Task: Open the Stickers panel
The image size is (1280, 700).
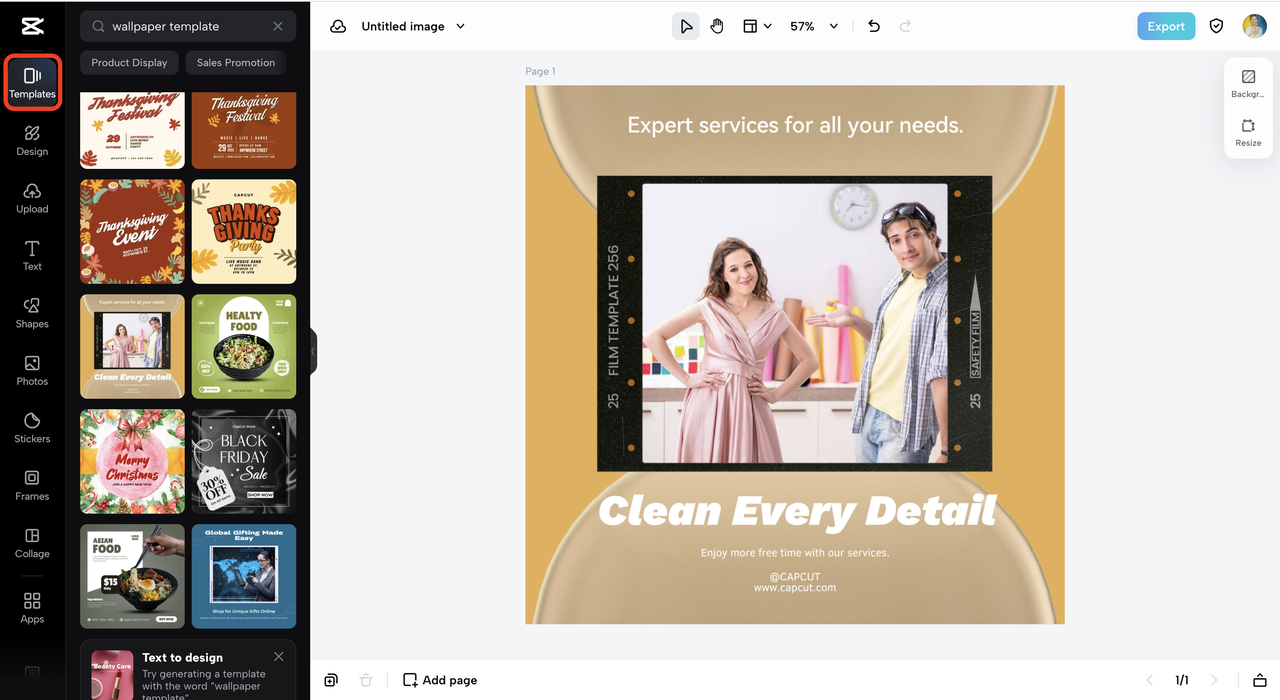Action: 32,428
